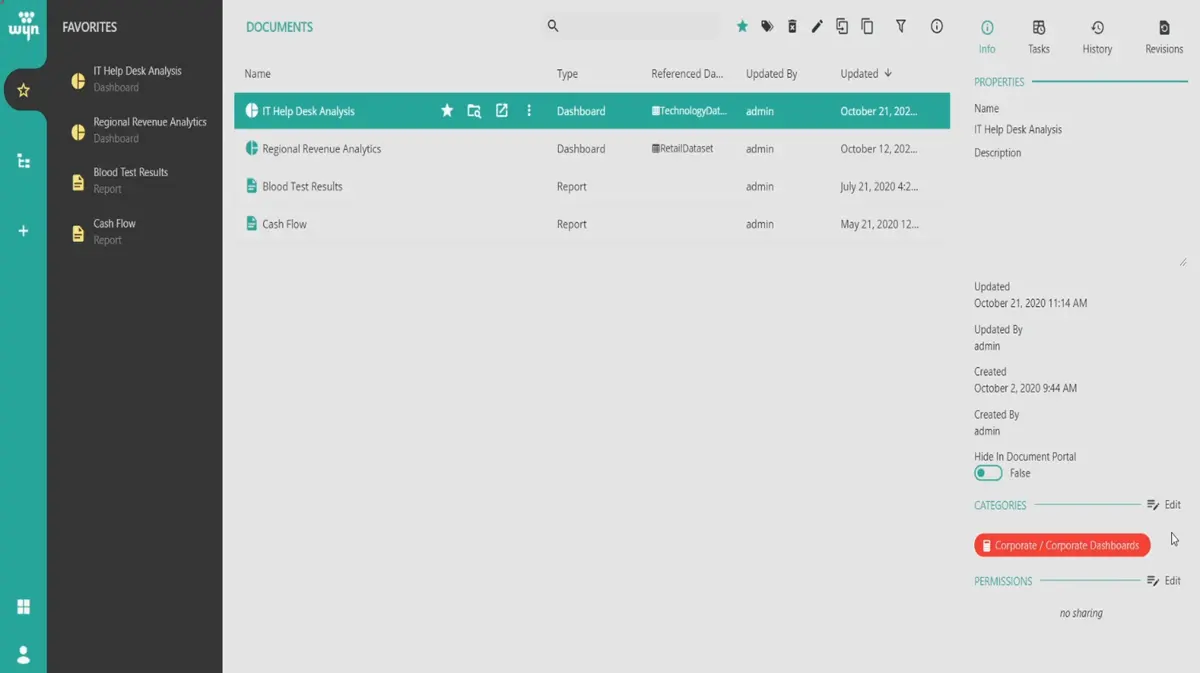Click Edit next to Permissions
The width and height of the screenshot is (1200, 673).
point(1164,581)
